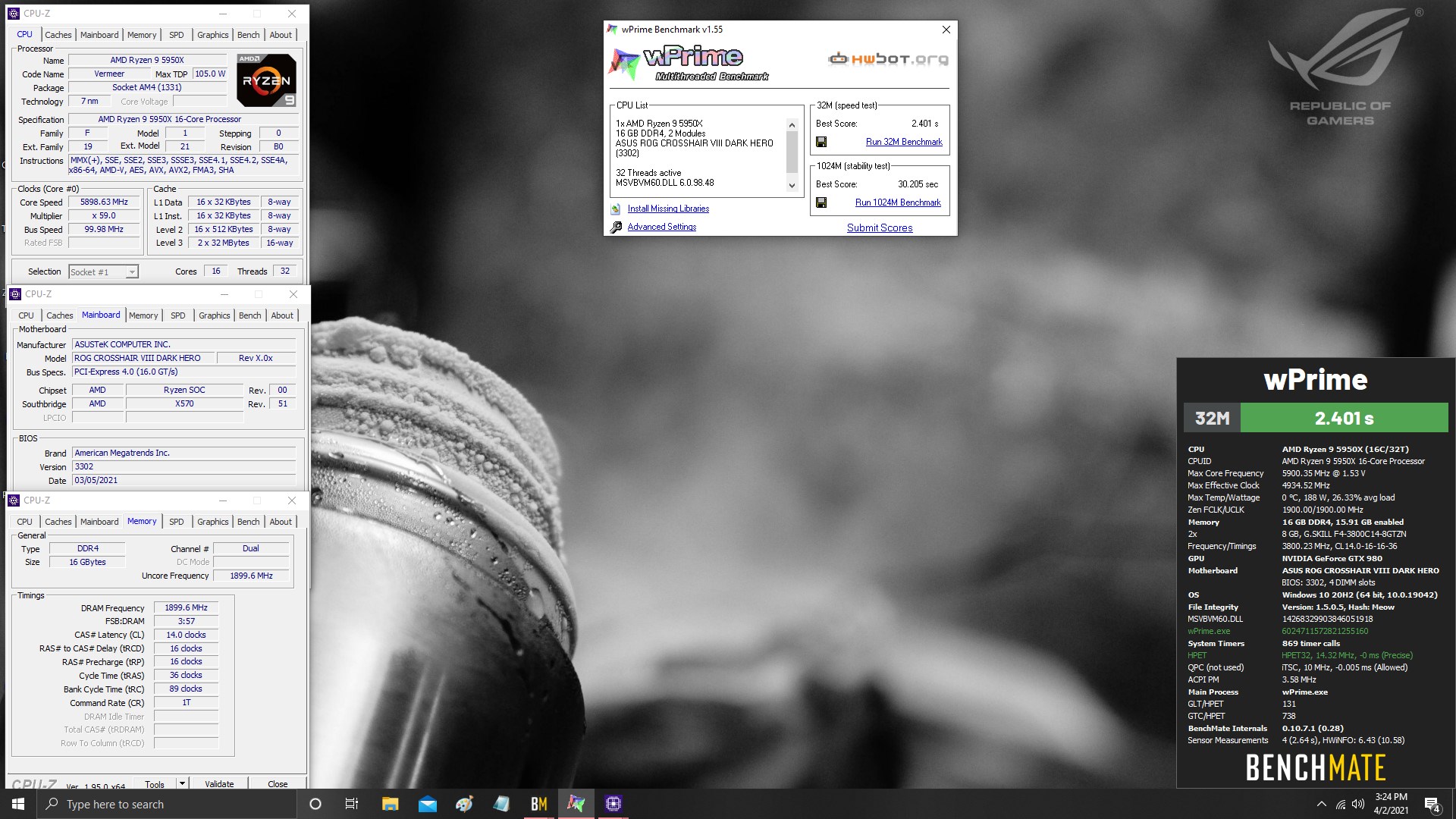Click the save icon under 32M Best Score
The image size is (1456, 819).
coord(821,142)
